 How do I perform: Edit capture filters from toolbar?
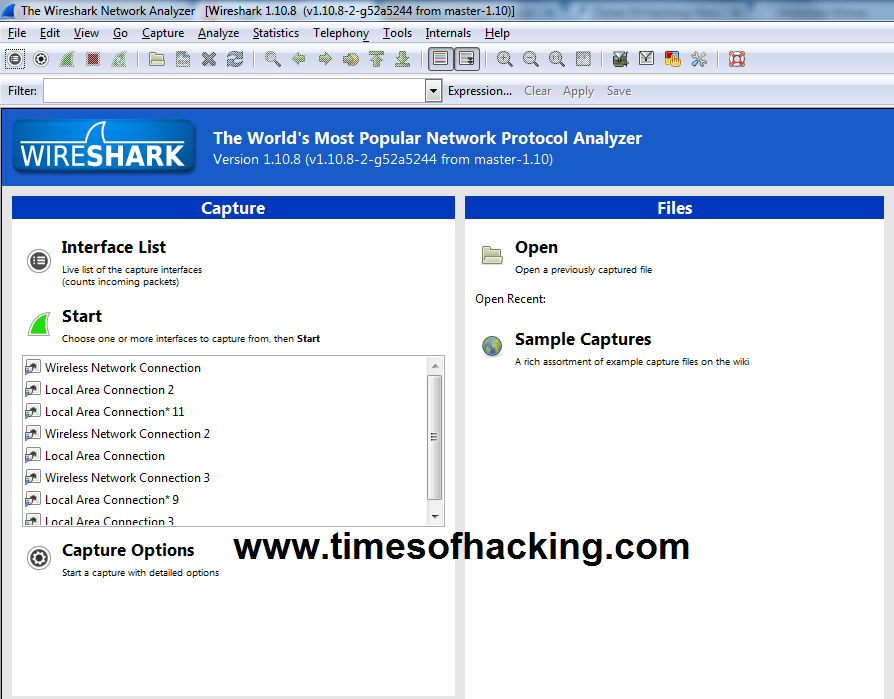click(x=620, y=59)
